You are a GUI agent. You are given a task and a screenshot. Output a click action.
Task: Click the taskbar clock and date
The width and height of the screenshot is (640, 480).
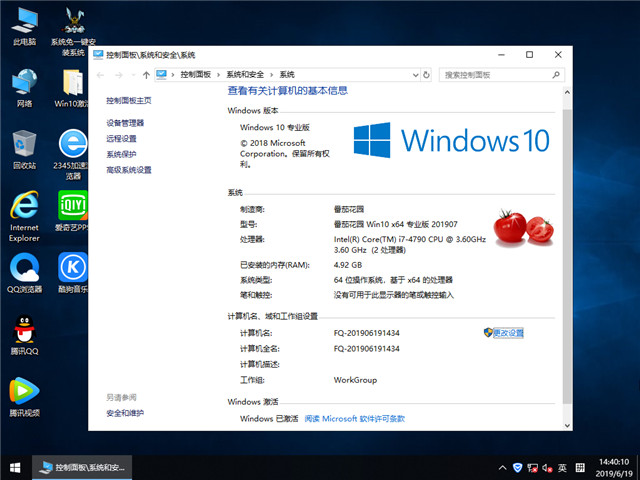coord(614,468)
